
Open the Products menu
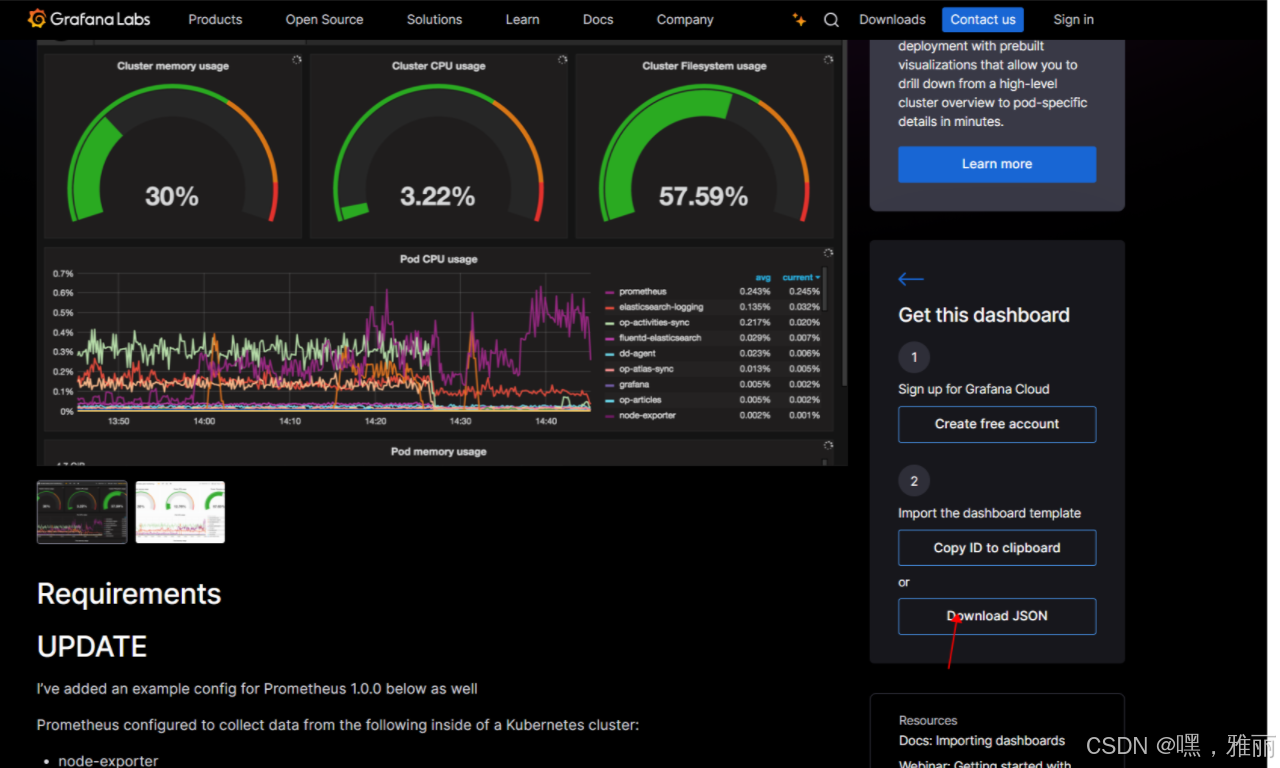tap(215, 19)
